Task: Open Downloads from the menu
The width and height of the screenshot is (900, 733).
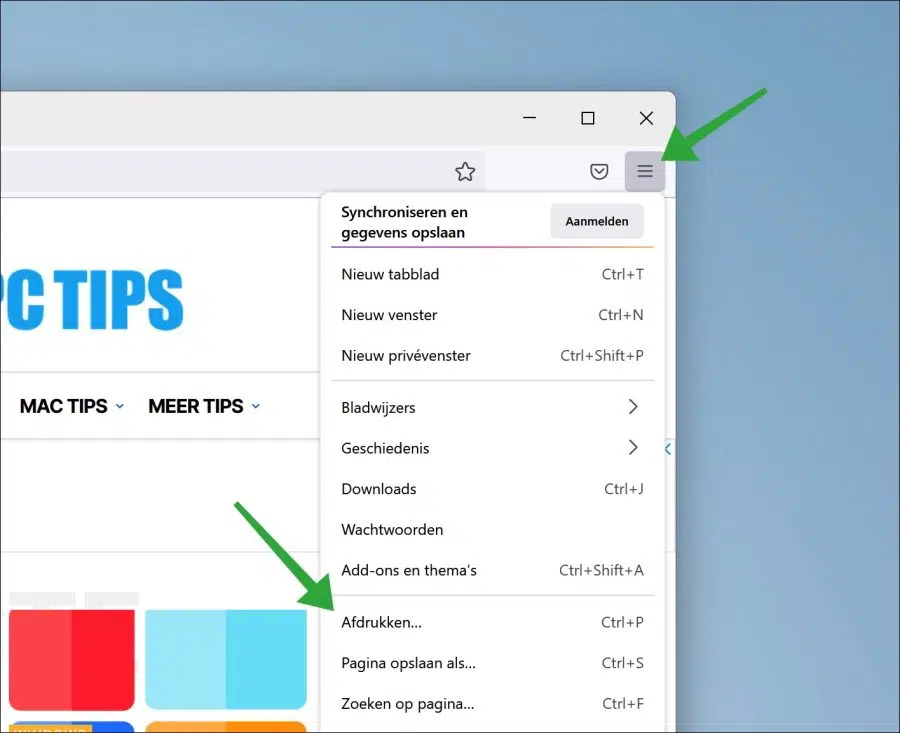Action: (492, 489)
